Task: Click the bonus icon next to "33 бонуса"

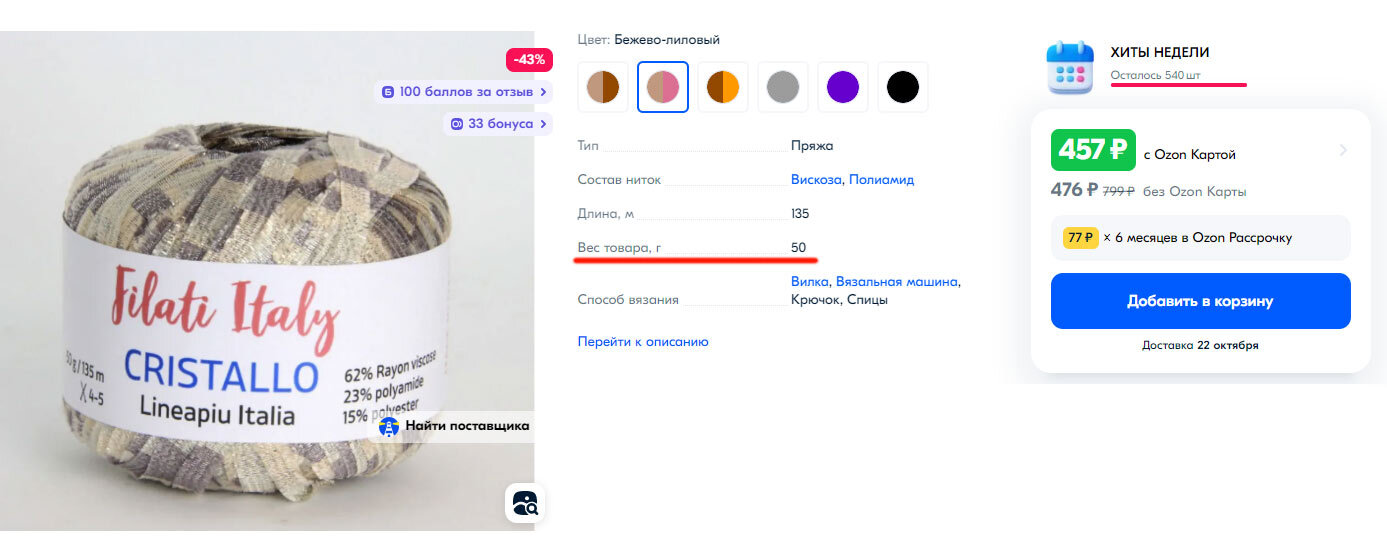Action: pos(457,124)
